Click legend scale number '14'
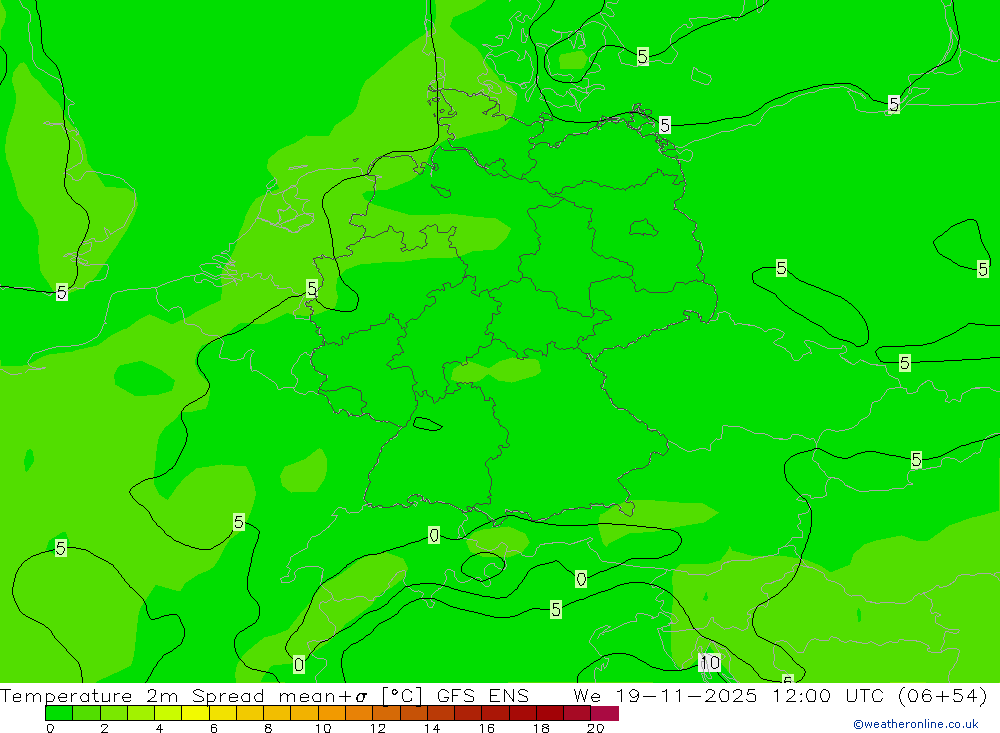Screen dimensions: 1000x733 point(432,728)
